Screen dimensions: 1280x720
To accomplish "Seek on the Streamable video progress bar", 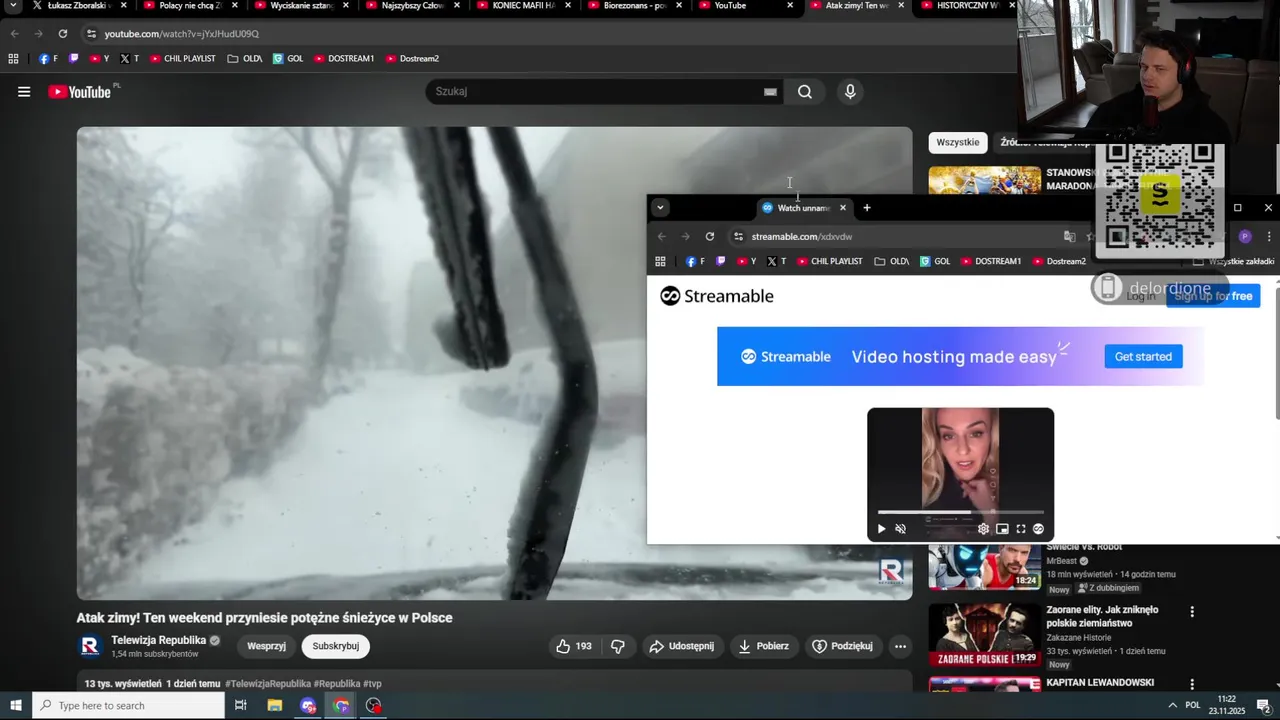I will click(960, 513).
